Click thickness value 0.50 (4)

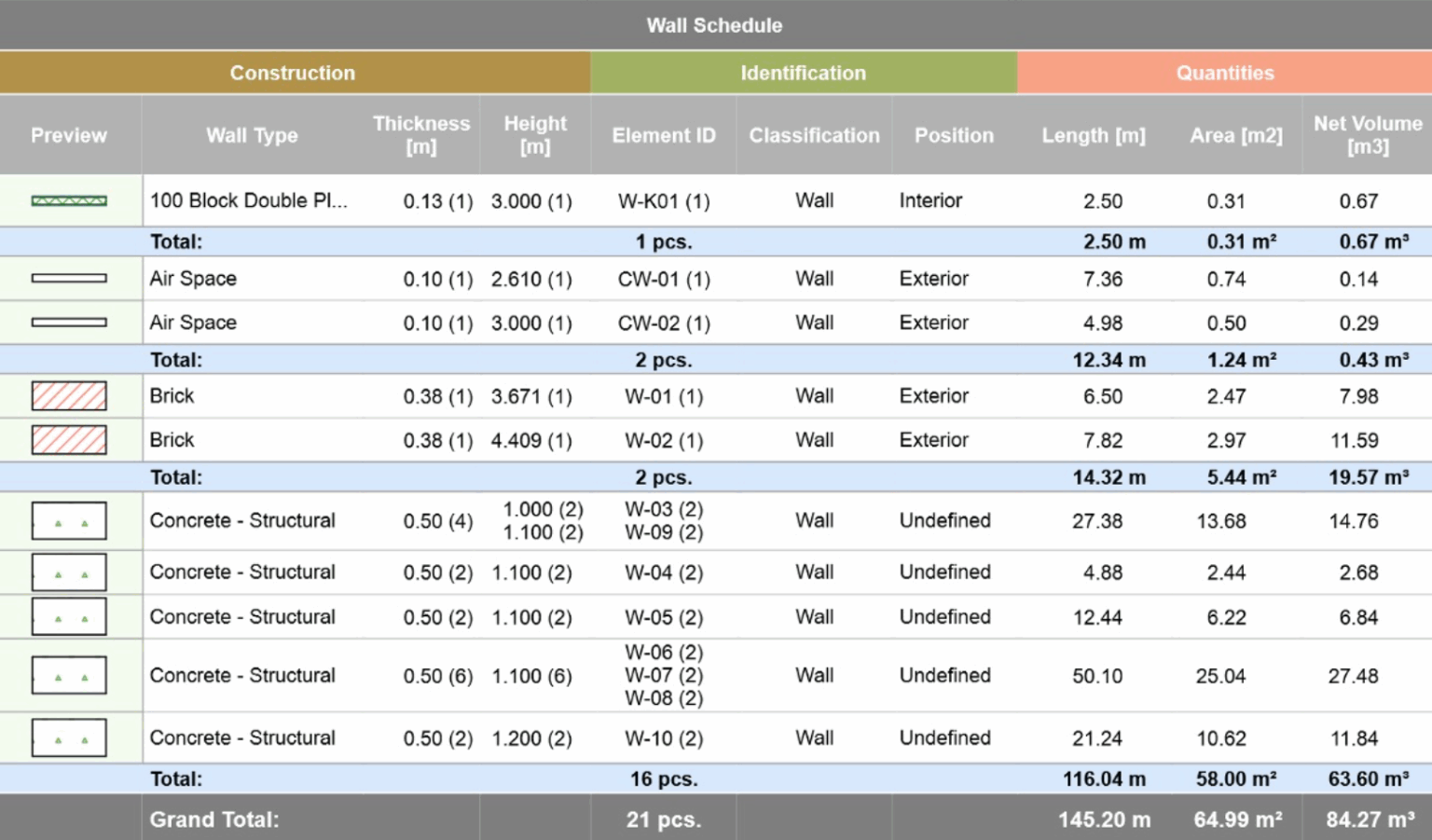click(x=438, y=521)
